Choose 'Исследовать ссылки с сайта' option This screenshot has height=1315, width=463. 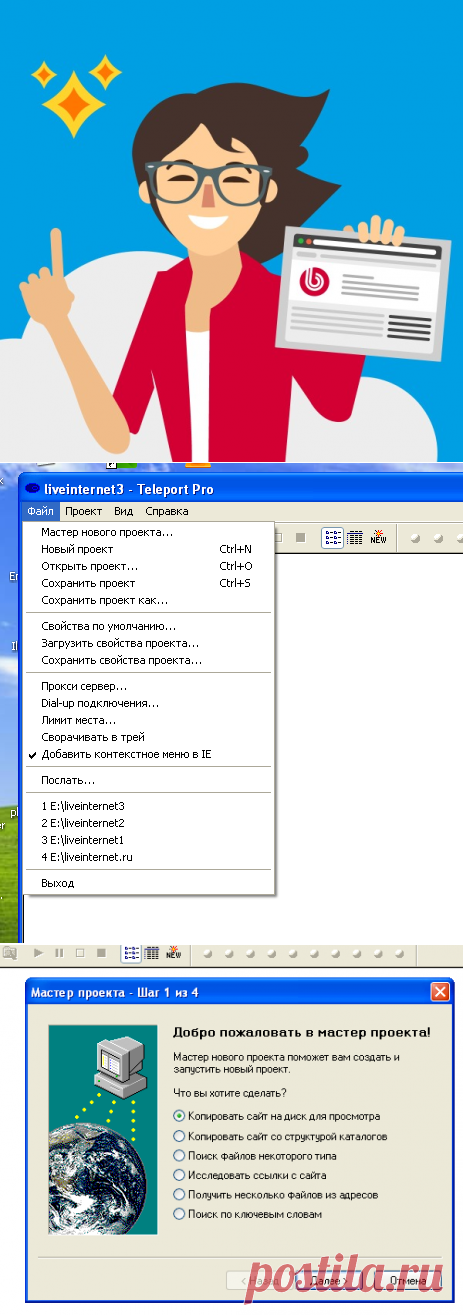(x=249, y=1175)
